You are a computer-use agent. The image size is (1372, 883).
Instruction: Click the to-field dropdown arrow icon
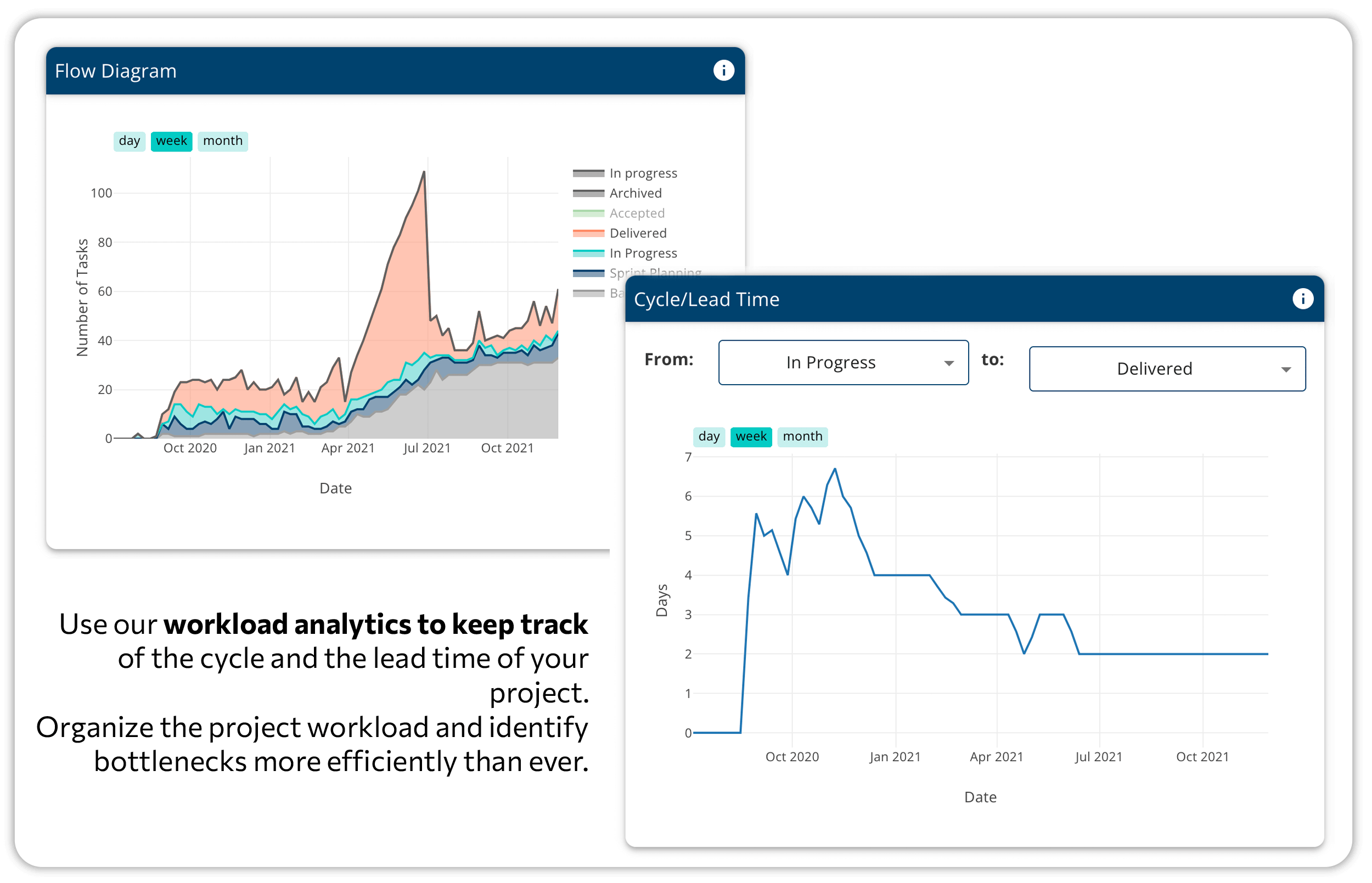(1286, 369)
